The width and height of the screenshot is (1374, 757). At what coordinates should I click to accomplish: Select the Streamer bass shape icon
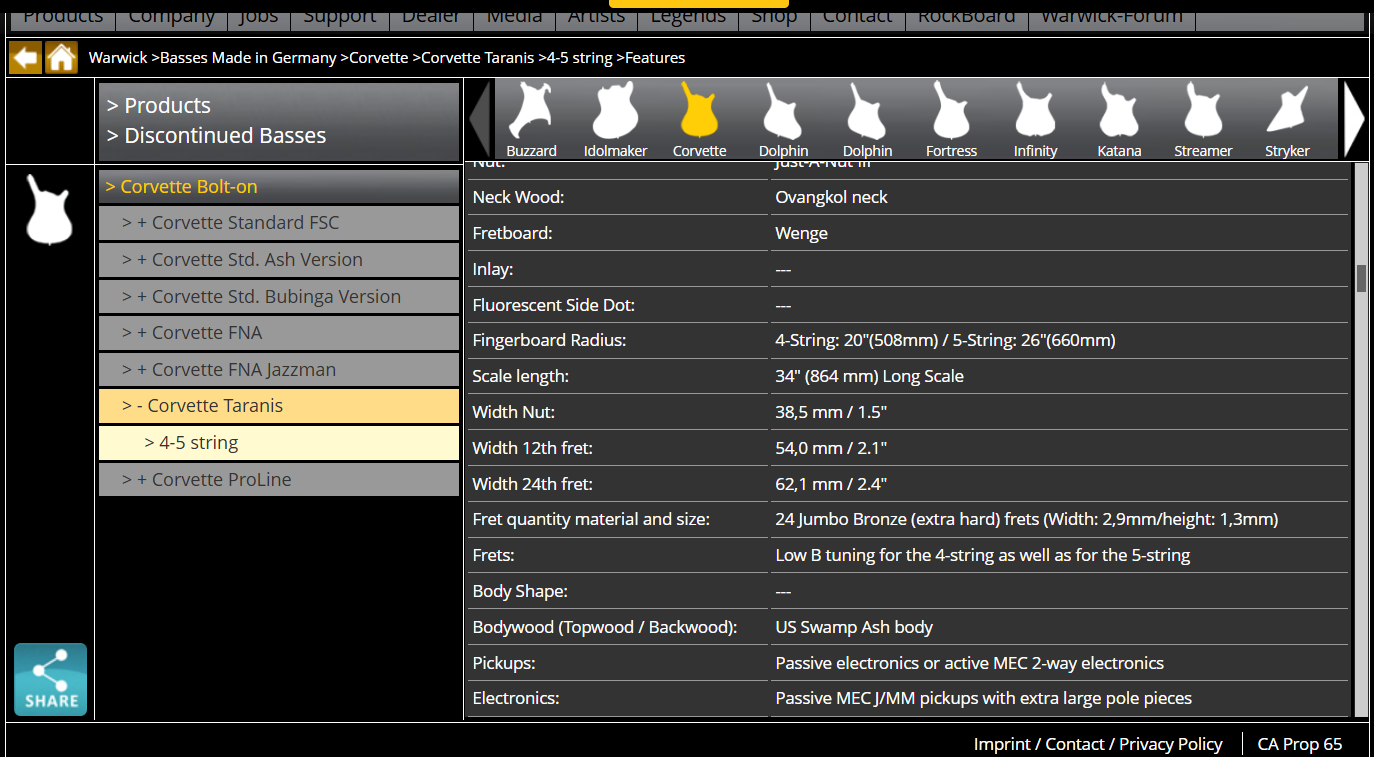point(1203,120)
